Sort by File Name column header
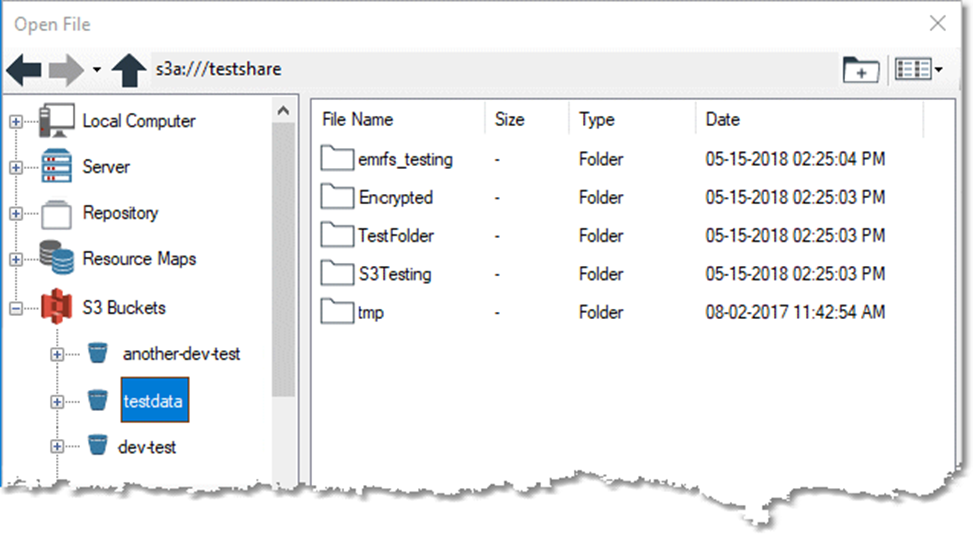 point(358,120)
